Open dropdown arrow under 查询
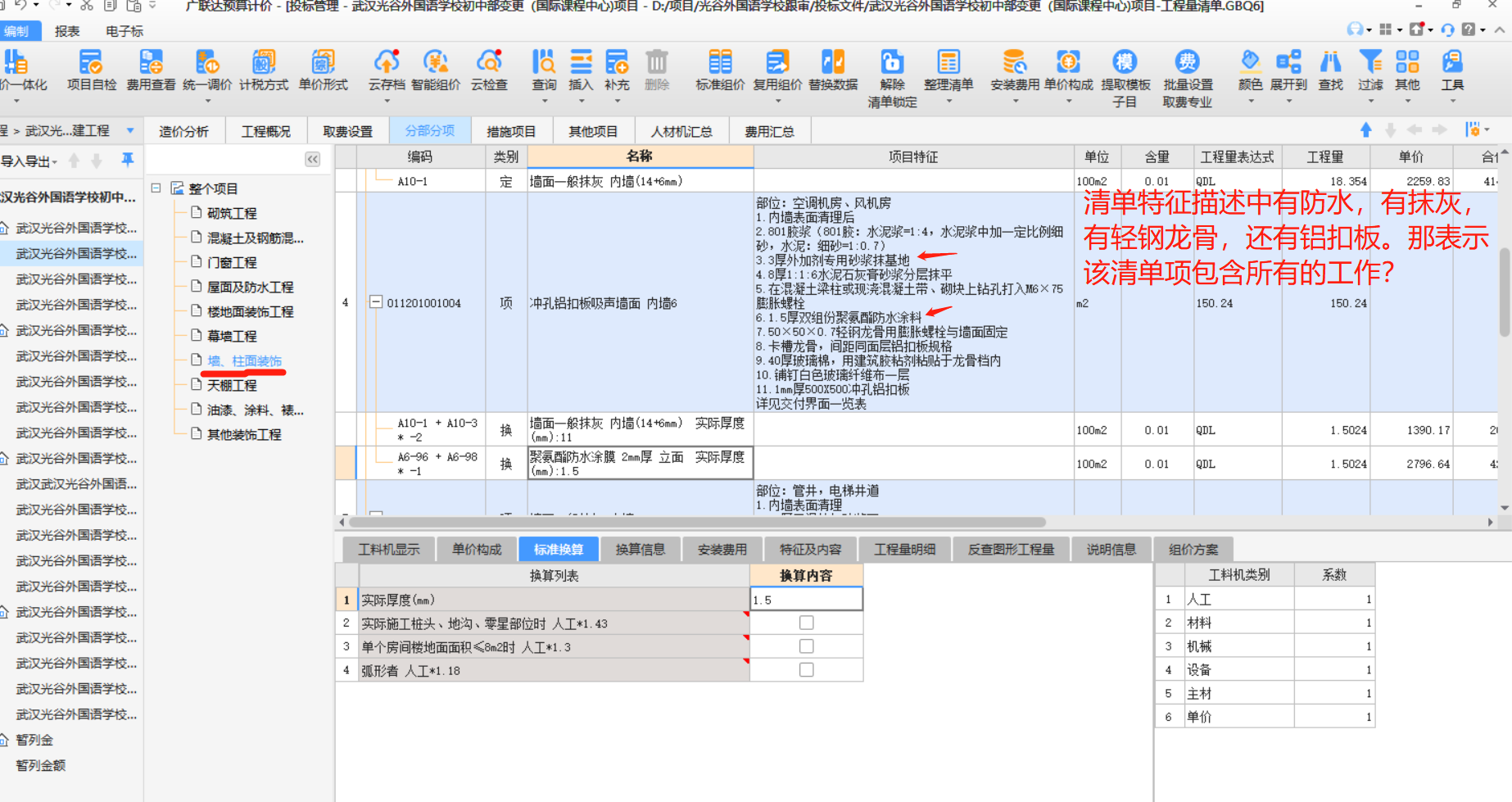Image resolution: width=1512 pixels, height=802 pixels. coord(544,102)
